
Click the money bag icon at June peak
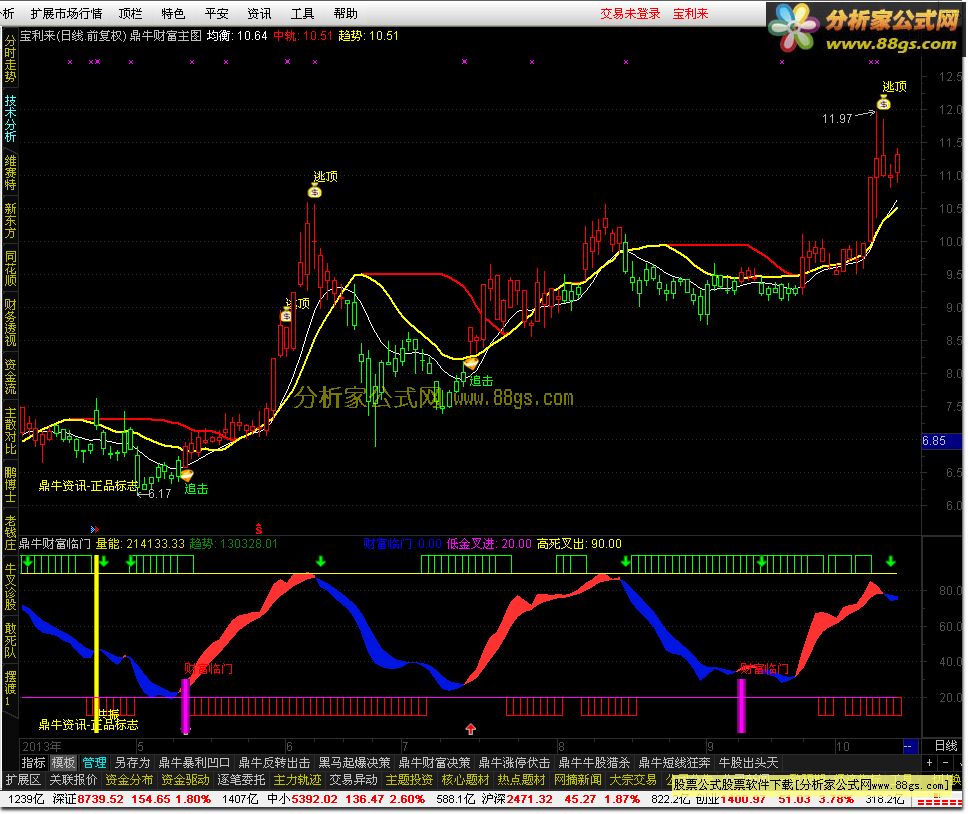point(314,192)
